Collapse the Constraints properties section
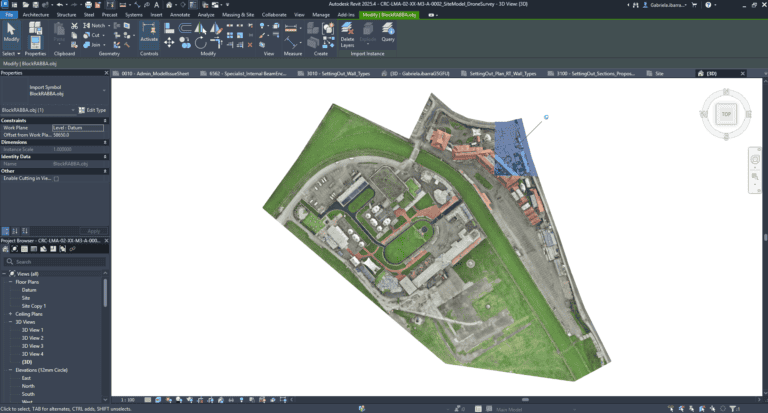The height and width of the screenshot is (413, 768). (x=105, y=121)
